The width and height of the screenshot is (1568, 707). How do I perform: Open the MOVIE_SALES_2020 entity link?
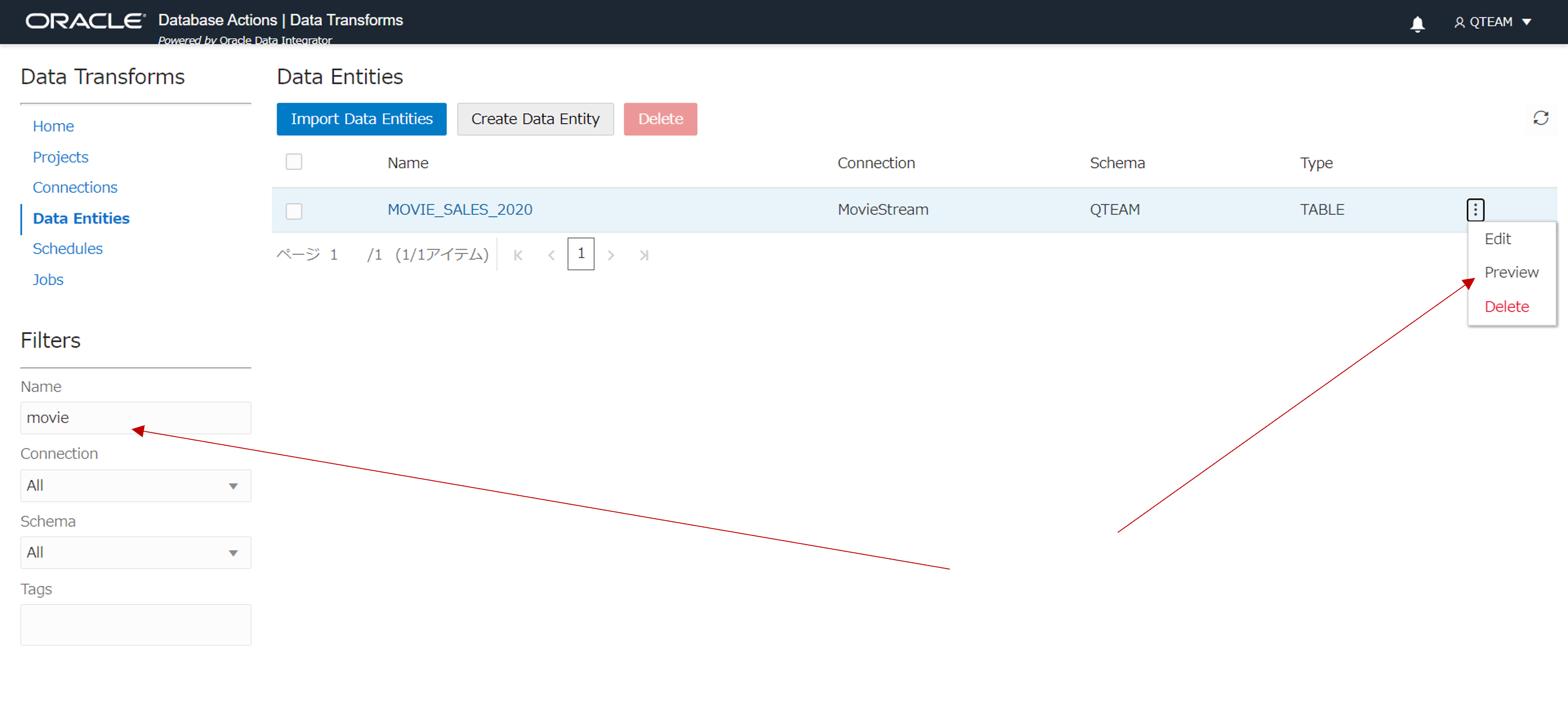point(460,209)
